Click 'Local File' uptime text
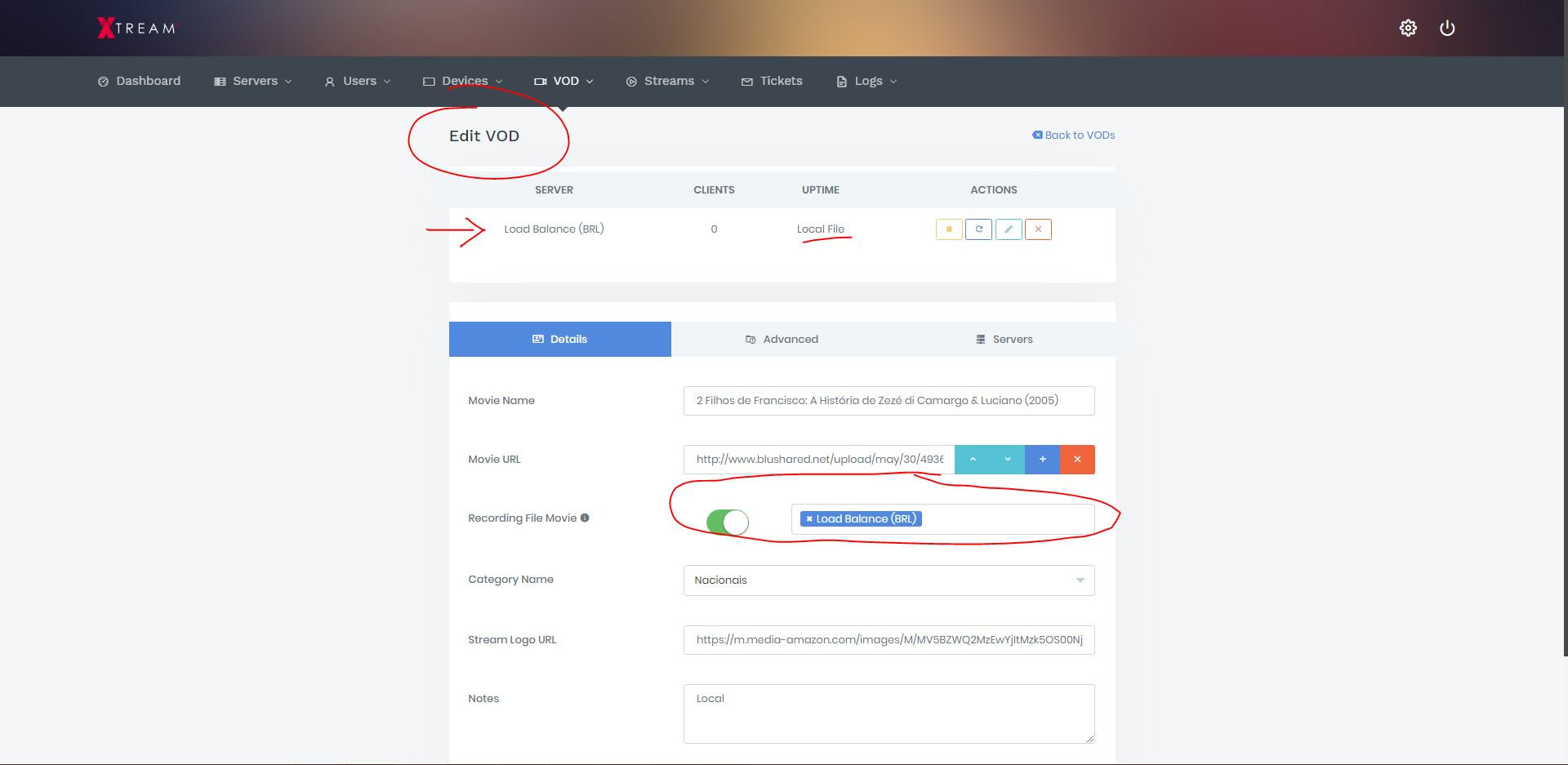Screen dimensions: 1568x765 (x=820, y=229)
